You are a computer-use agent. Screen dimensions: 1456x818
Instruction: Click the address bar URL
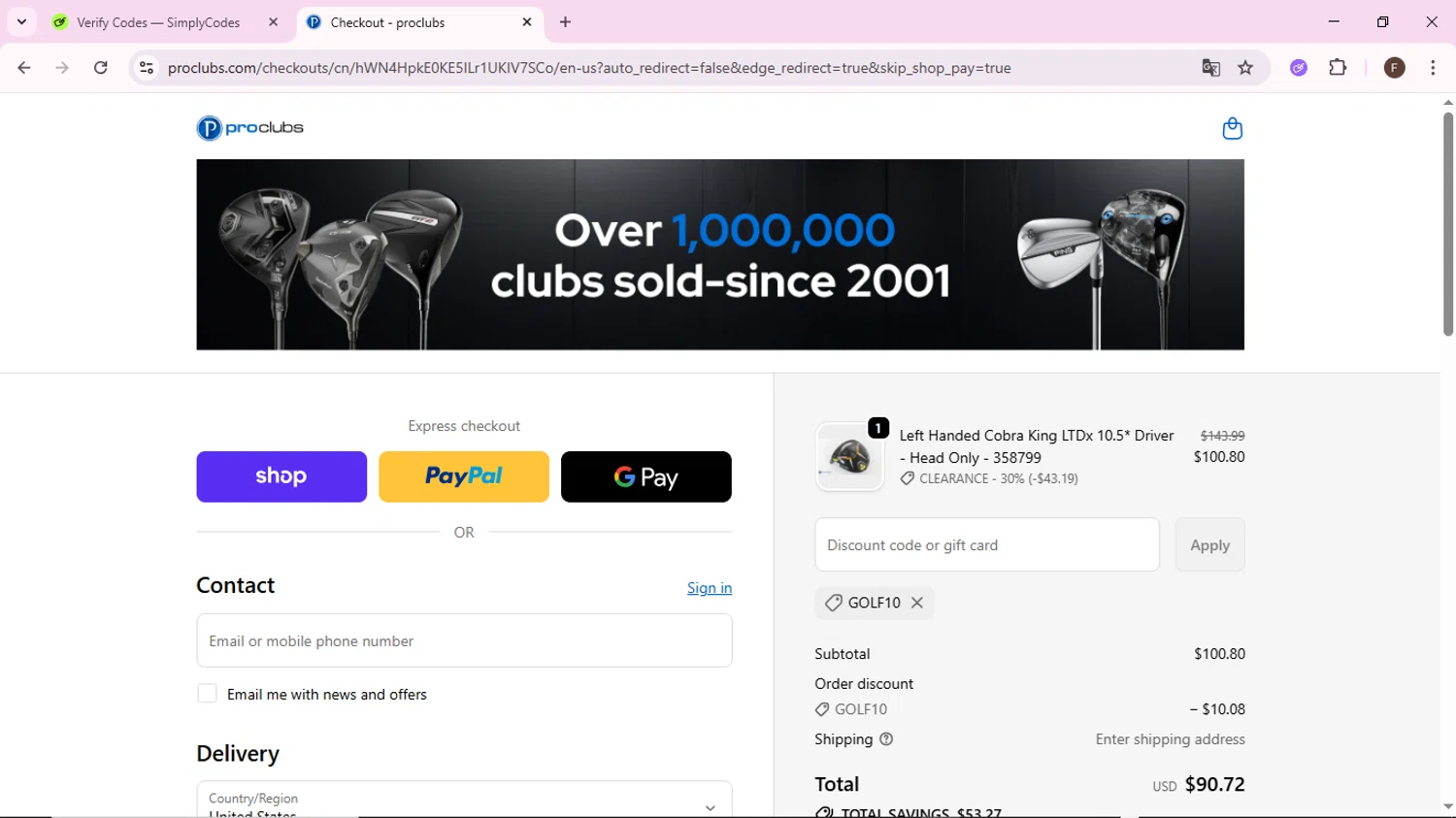point(589,68)
